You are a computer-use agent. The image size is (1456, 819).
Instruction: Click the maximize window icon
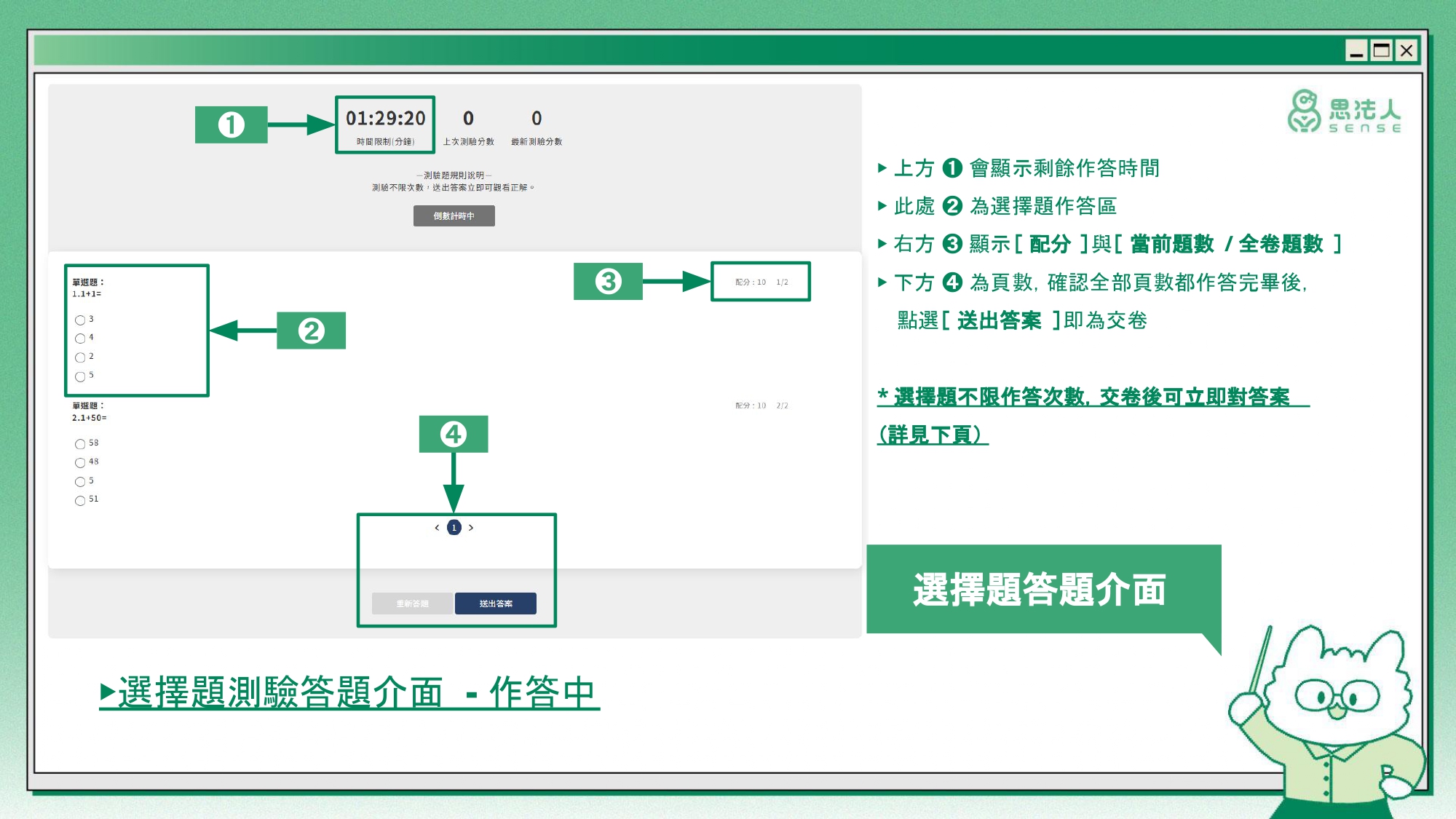1381,50
